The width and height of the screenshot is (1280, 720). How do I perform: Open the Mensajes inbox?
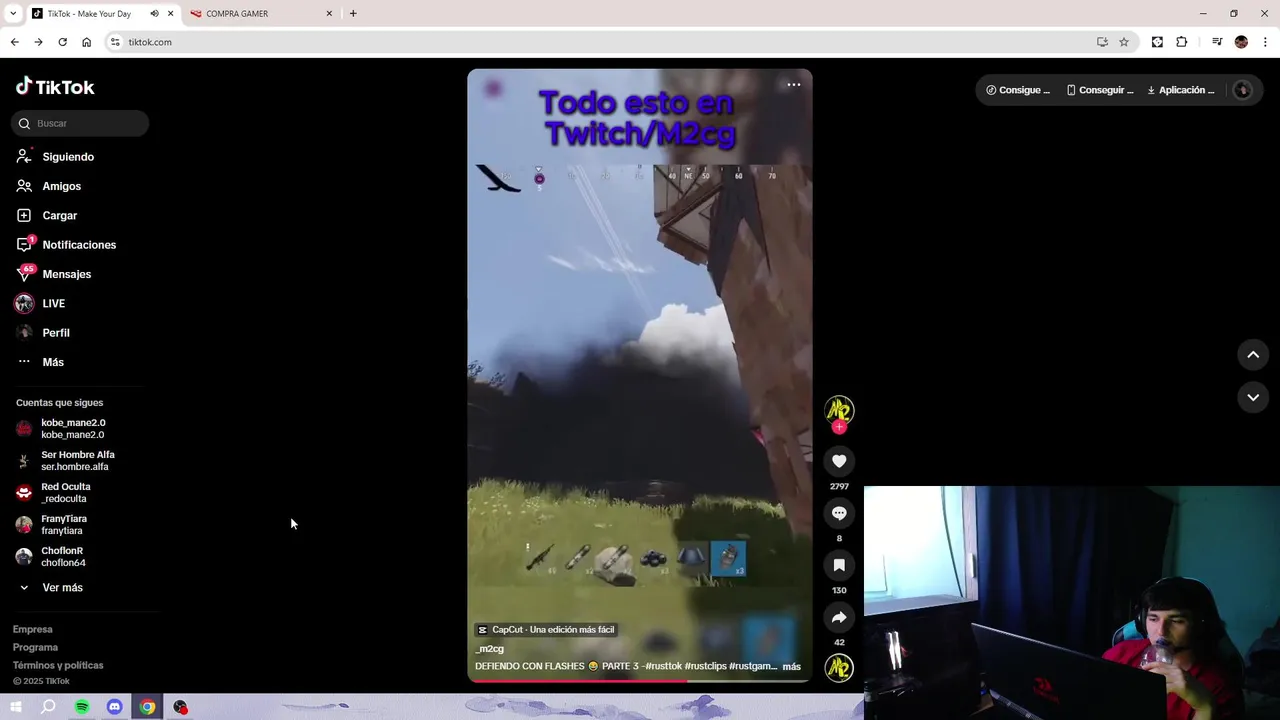(x=54, y=274)
